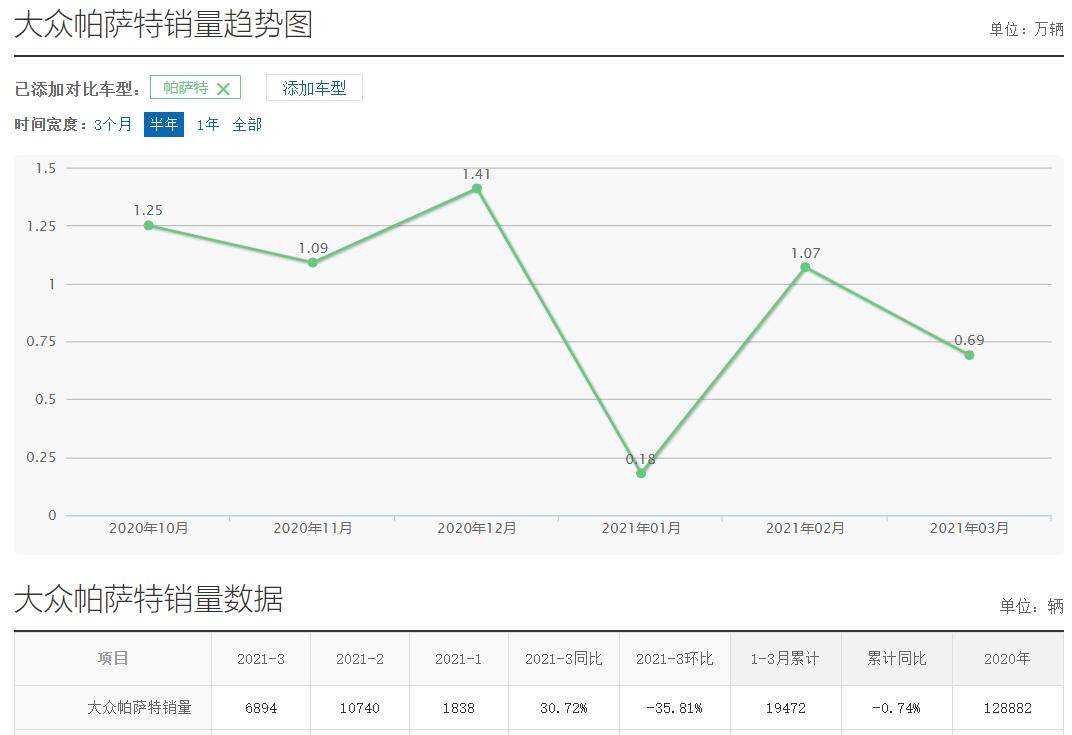Click the cell value -35.81%

(x=675, y=708)
